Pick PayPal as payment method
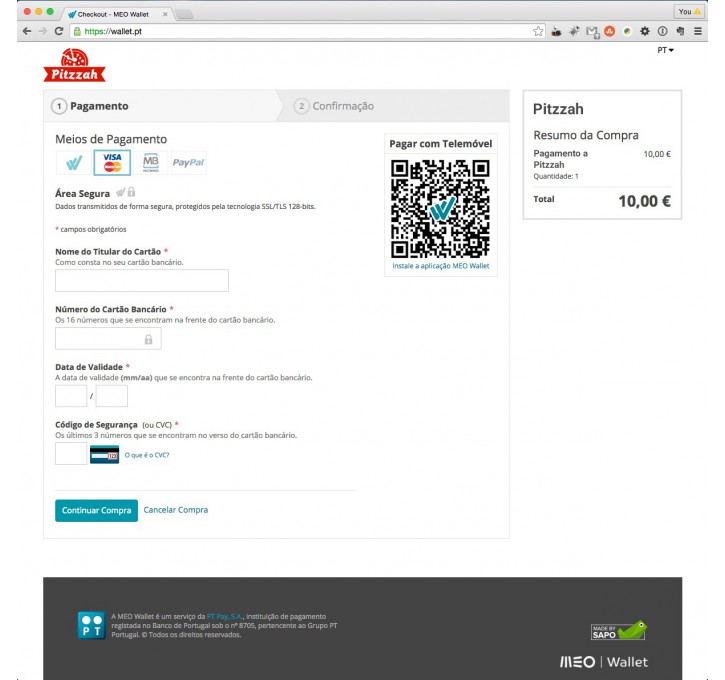 coord(188,162)
